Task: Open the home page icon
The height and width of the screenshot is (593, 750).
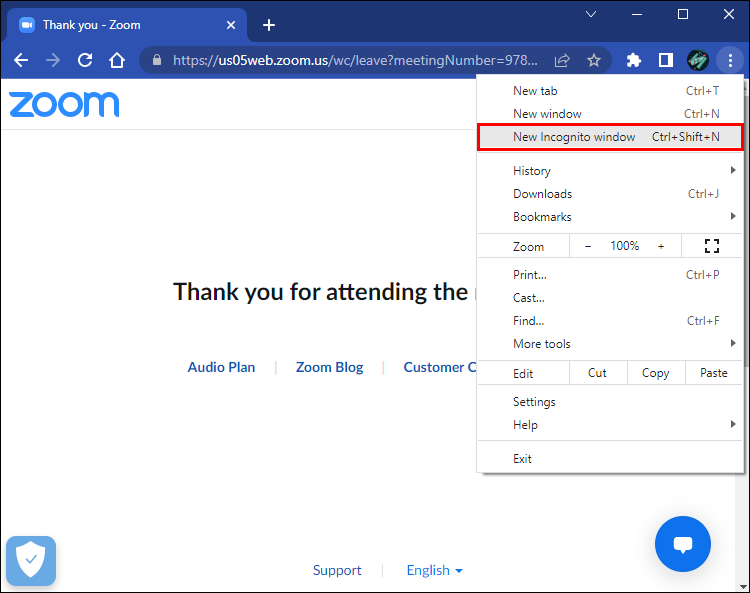Action: (x=117, y=60)
